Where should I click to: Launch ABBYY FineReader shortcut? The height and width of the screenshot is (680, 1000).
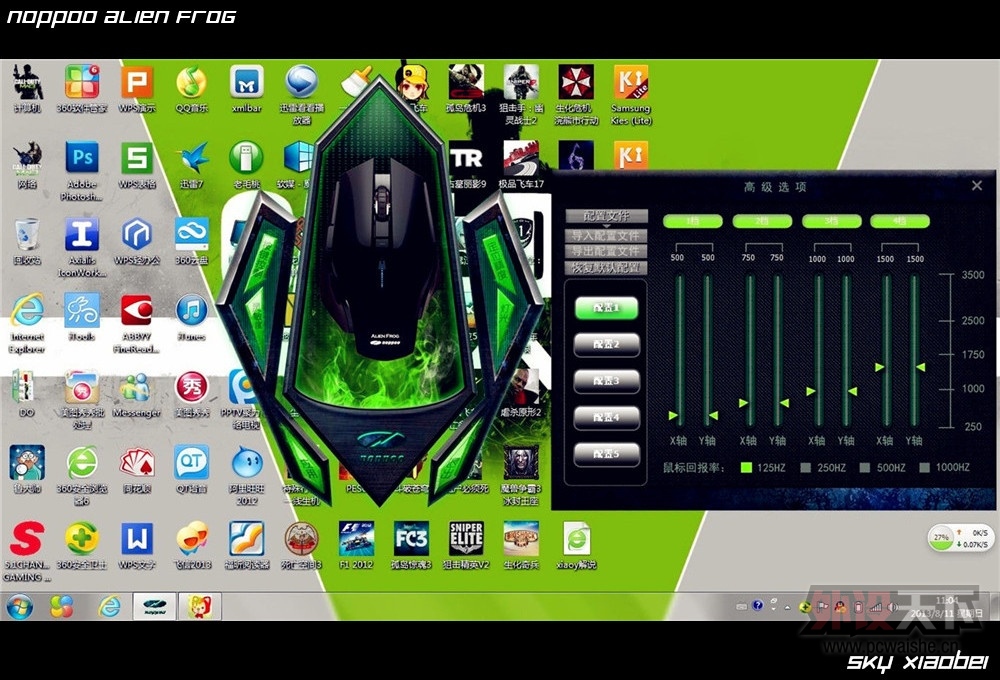[x=136, y=323]
